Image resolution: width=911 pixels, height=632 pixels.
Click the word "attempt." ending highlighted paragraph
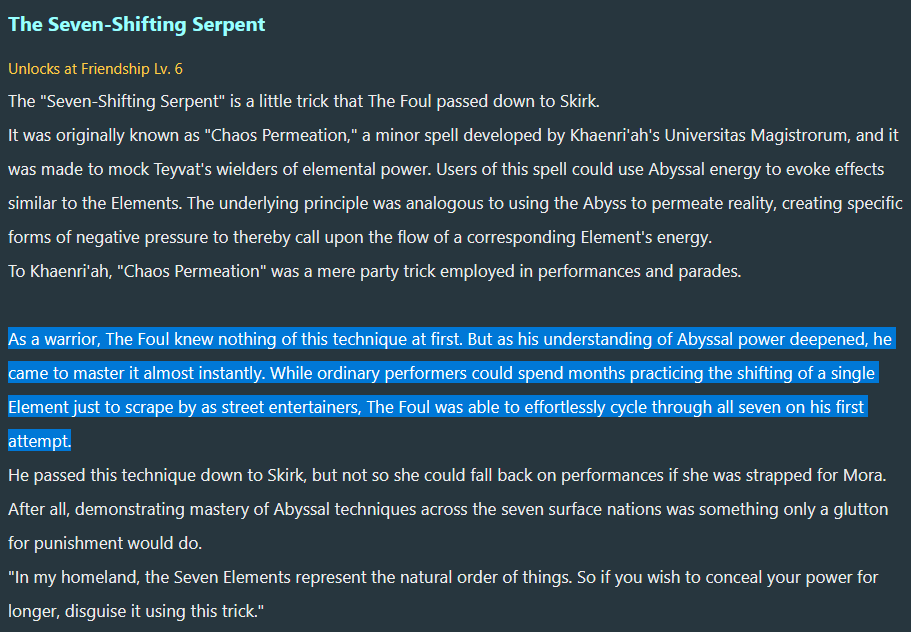tap(40, 441)
